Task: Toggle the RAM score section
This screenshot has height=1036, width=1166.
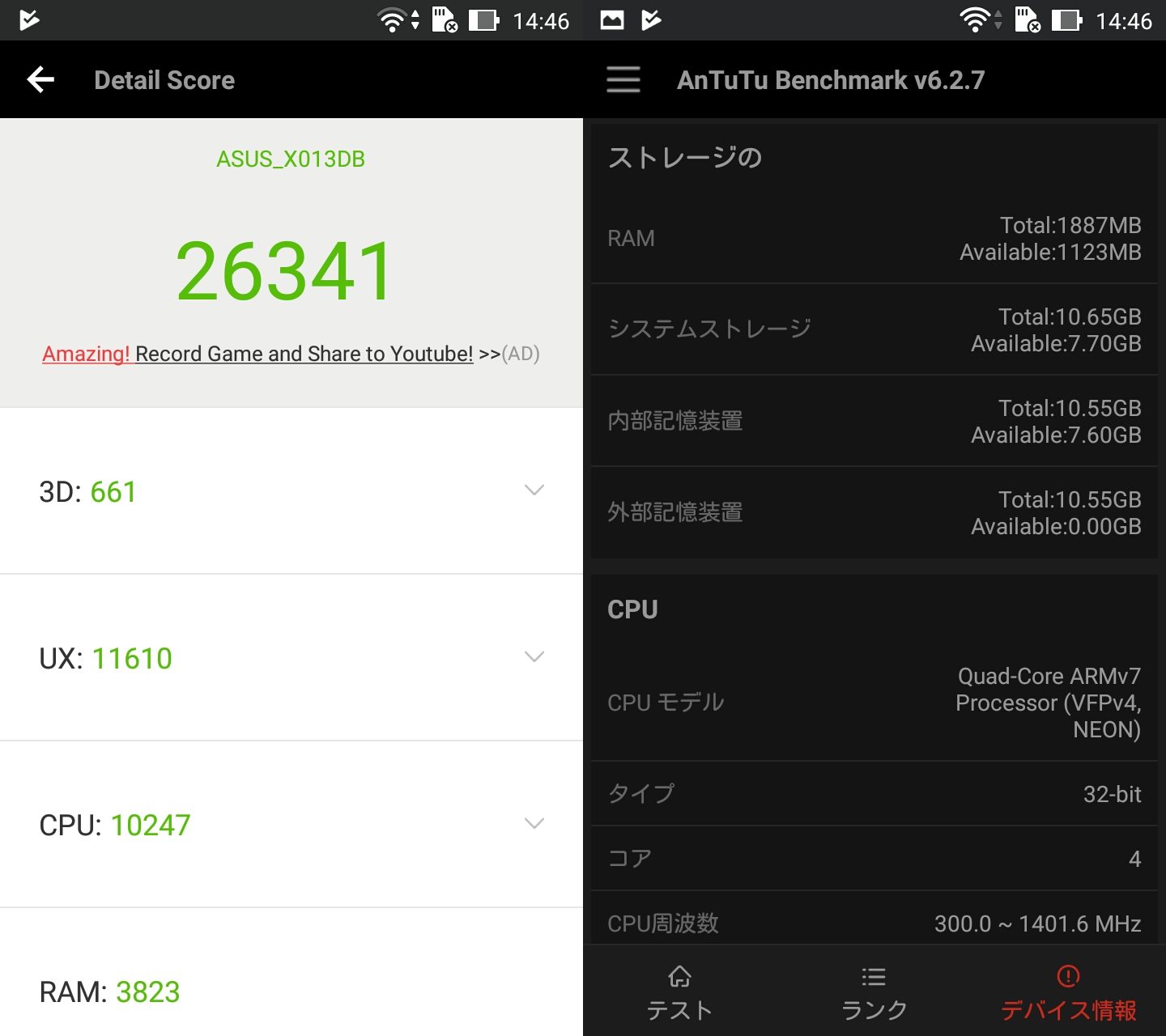Action: click(291, 991)
